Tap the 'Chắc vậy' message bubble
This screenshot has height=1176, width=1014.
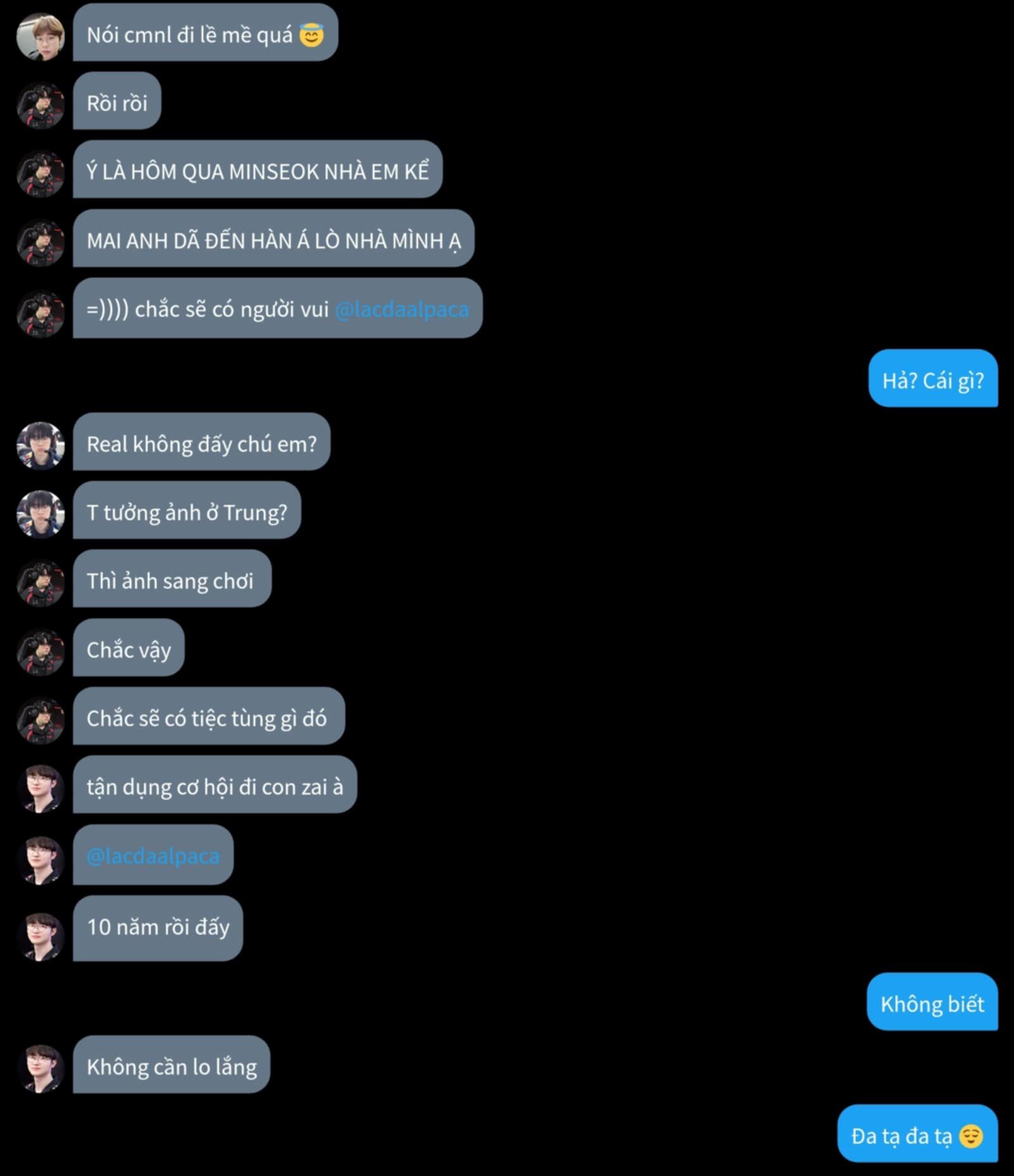pyautogui.click(x=129, y=648)
